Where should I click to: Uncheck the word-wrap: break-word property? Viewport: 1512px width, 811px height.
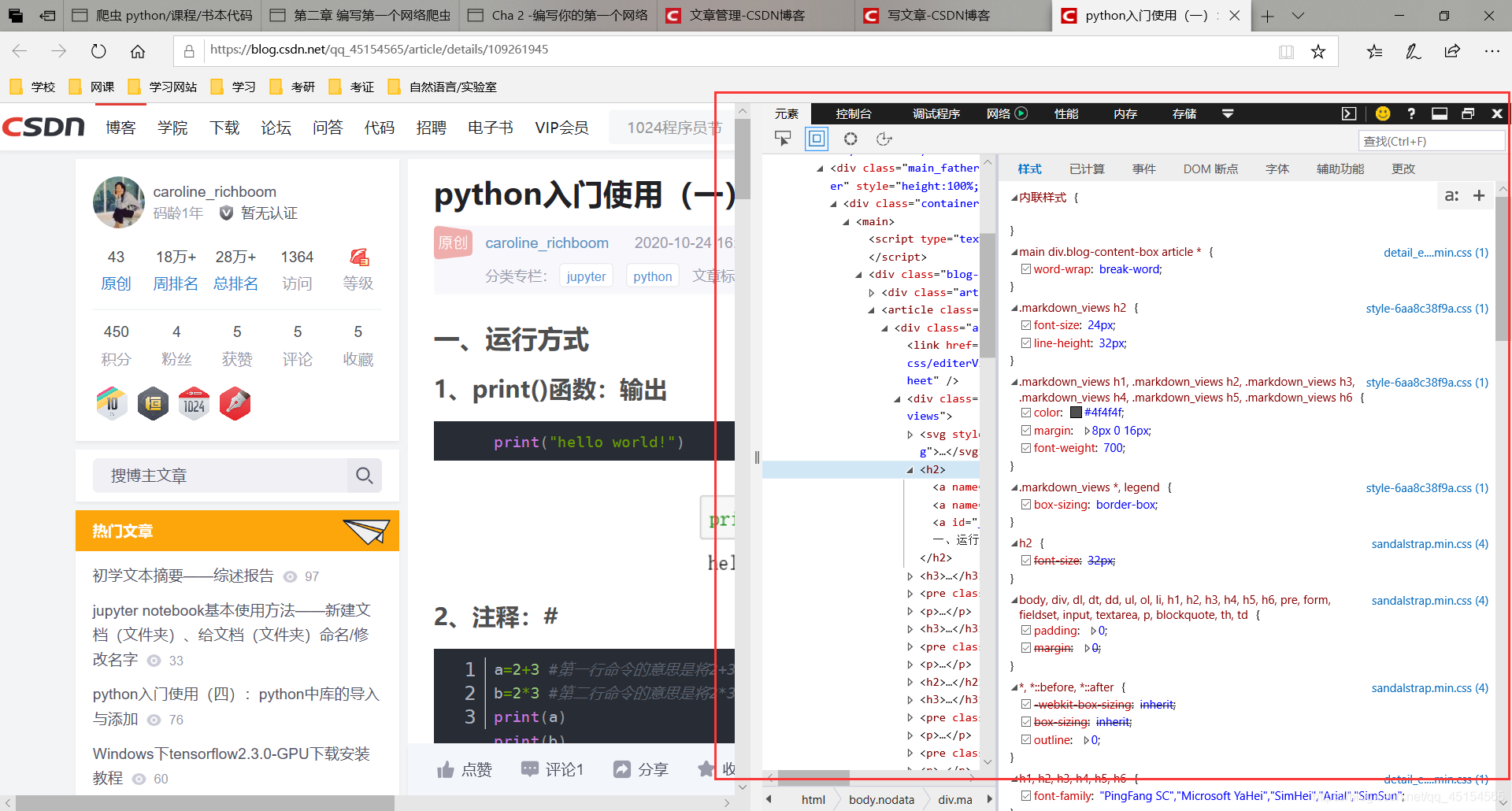[x=1026, y=269]
